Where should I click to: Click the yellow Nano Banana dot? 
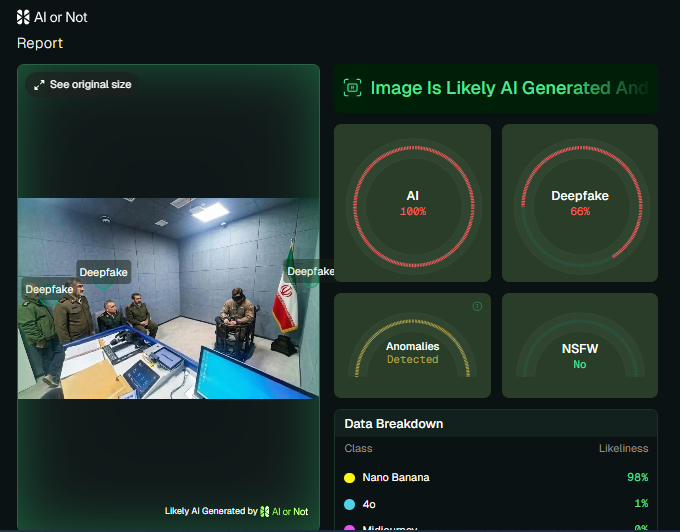pos(349,478)
